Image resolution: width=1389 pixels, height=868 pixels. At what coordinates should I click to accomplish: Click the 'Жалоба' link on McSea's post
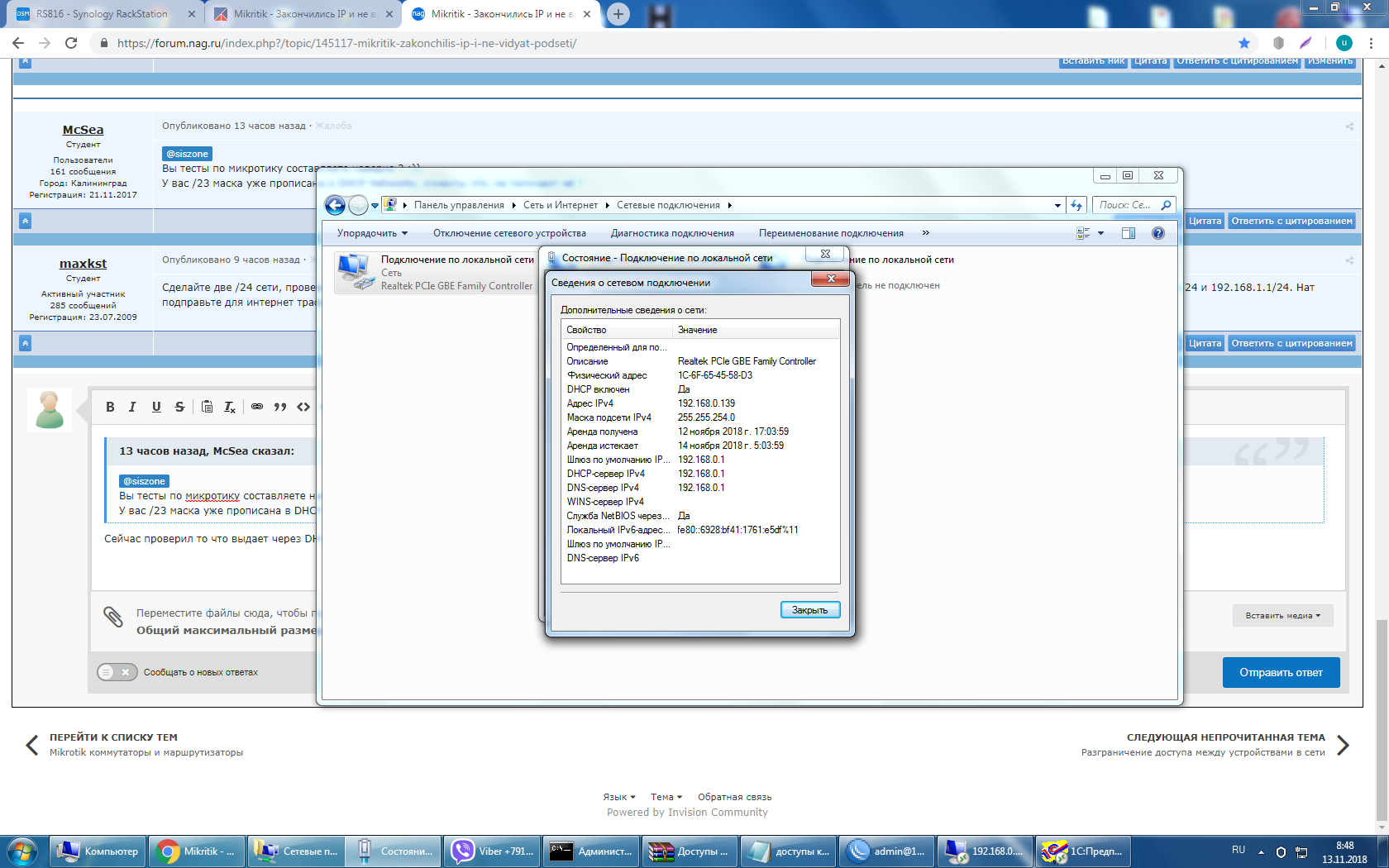[x=333, y=126]
